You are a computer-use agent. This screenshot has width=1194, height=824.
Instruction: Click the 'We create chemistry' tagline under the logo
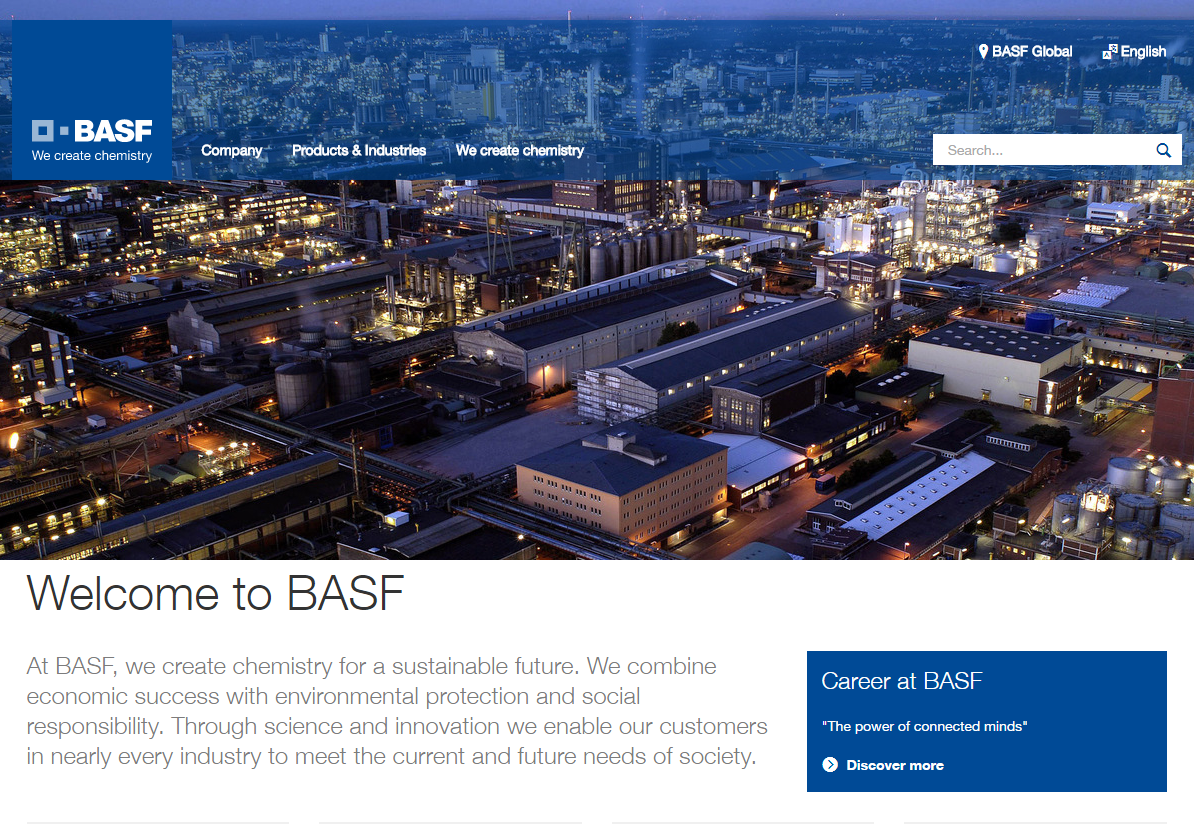pos(92,155)
